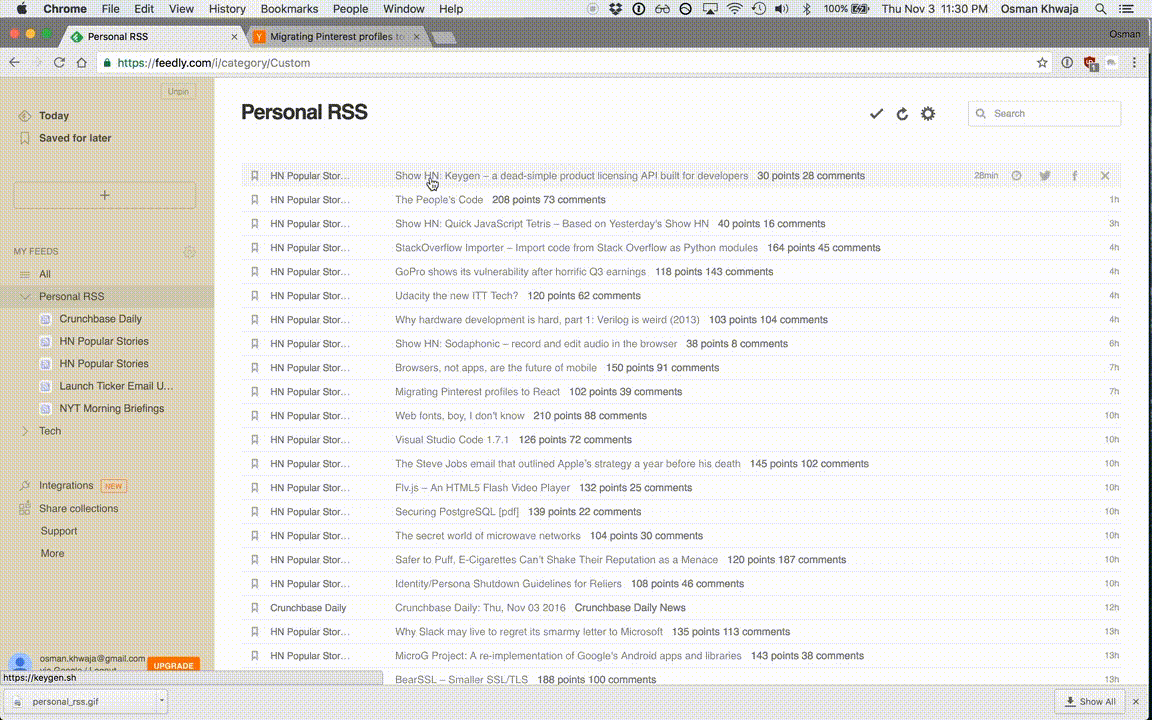Click the Wi-Fi status icon
This screenshot has height=720, width=1152.
(735, 9)
